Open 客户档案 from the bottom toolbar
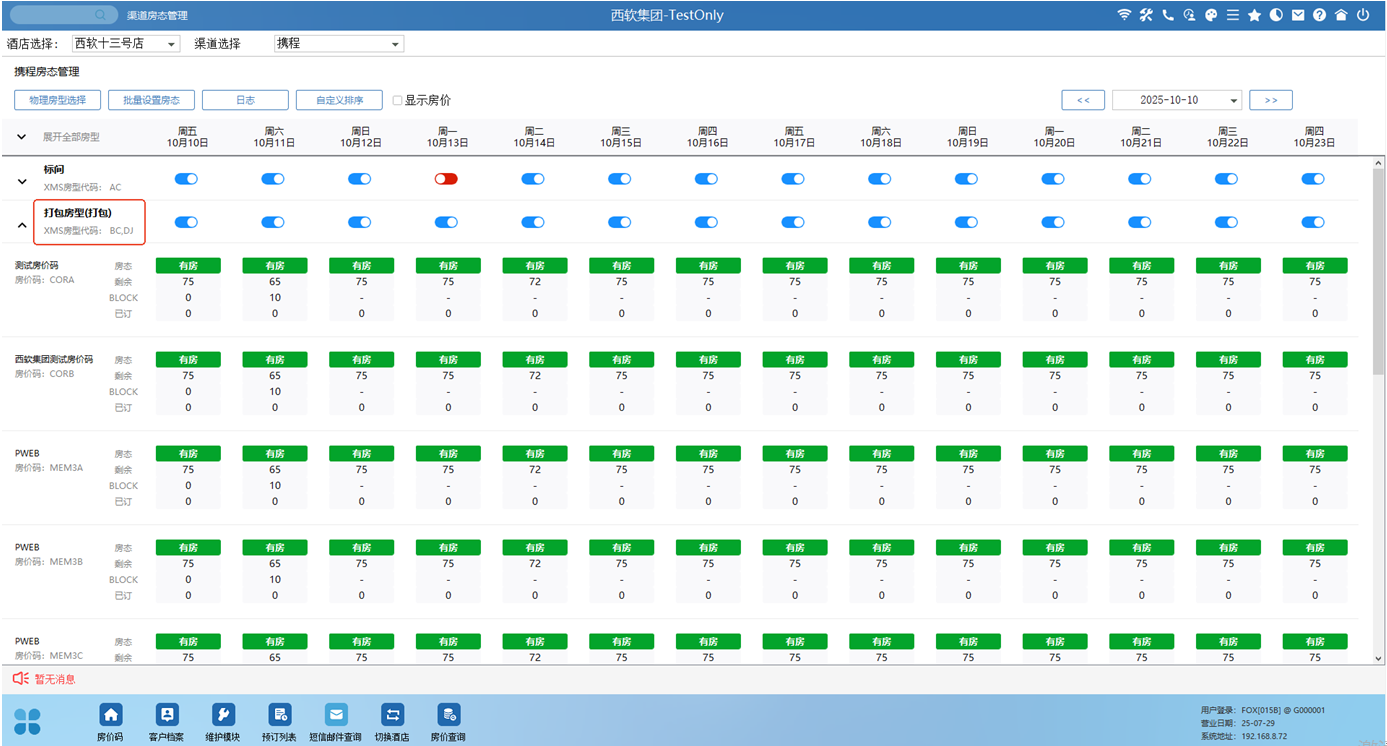This screenshot has height=746, width=1387. point(167,715)
